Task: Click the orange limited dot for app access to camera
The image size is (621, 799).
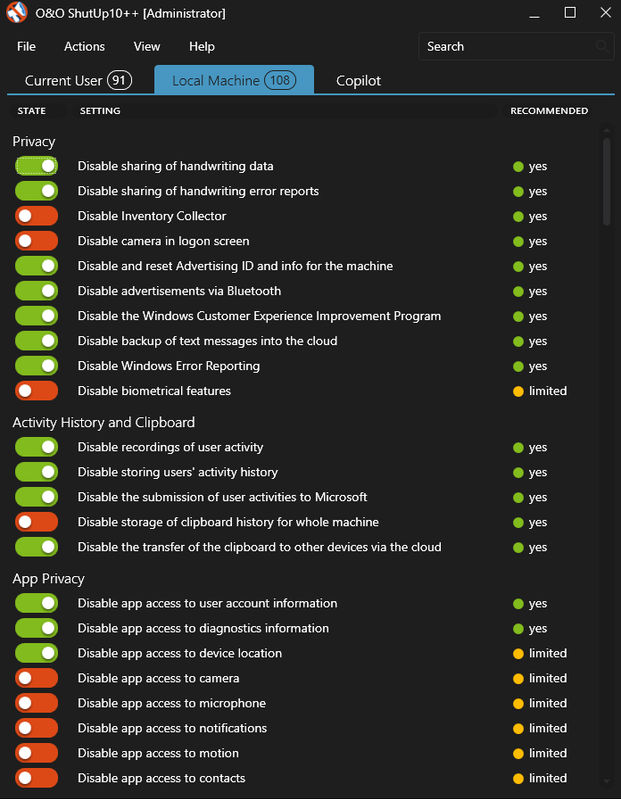Action: (x=518, y=679)
